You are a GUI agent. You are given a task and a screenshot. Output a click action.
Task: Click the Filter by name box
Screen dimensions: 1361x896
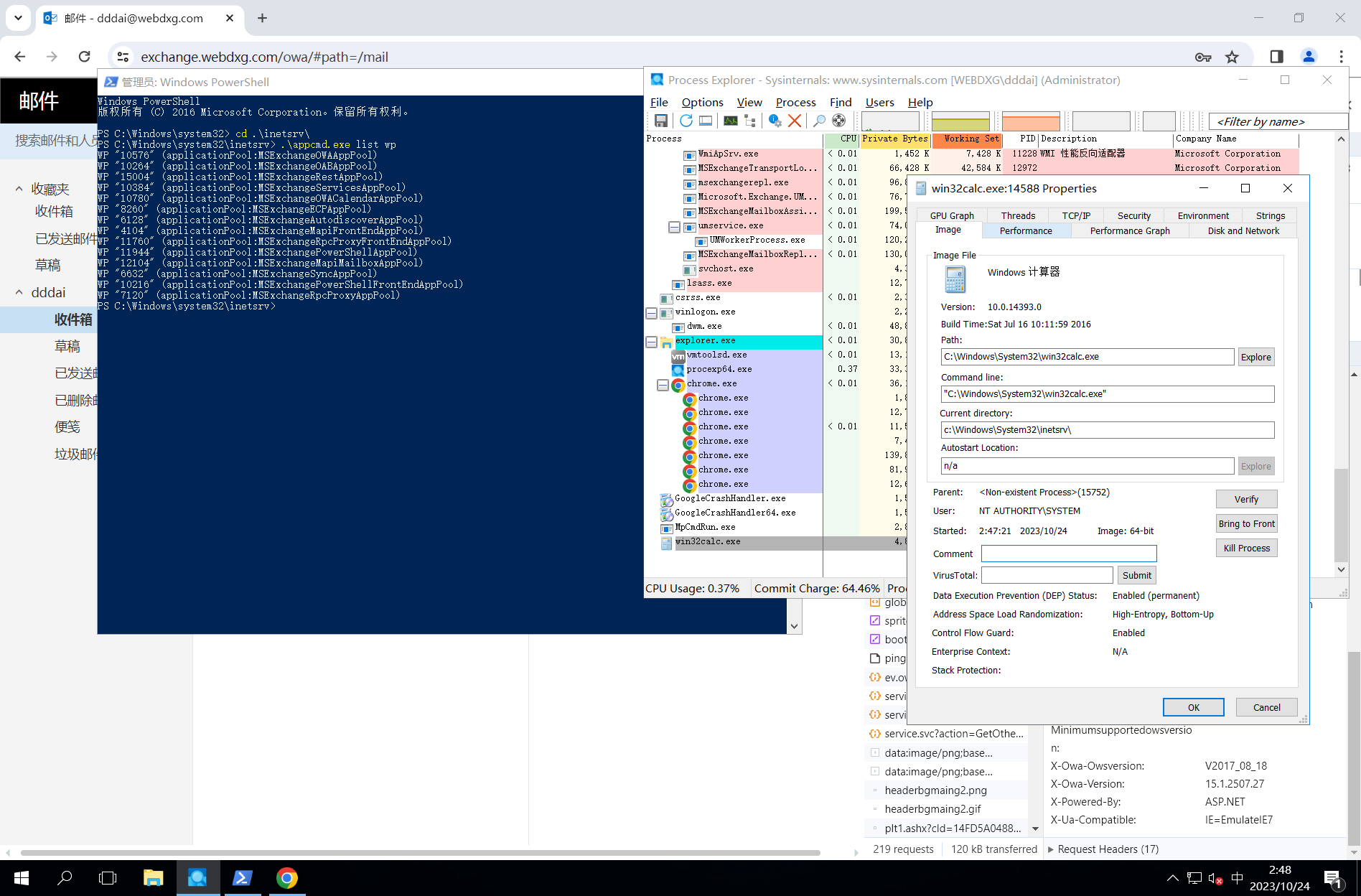click(1278, 121)
